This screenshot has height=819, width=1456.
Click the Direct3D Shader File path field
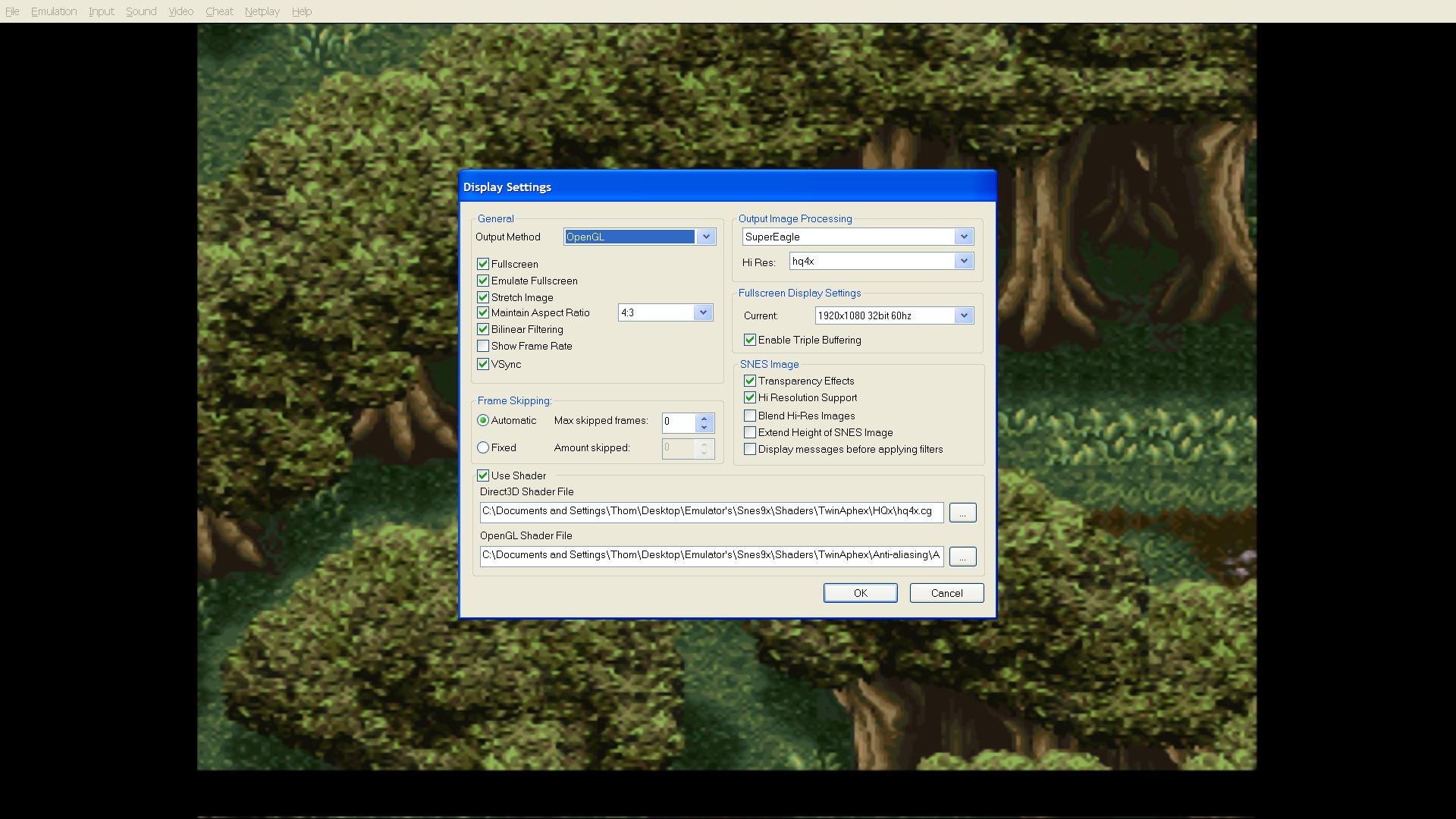[712, 512]
